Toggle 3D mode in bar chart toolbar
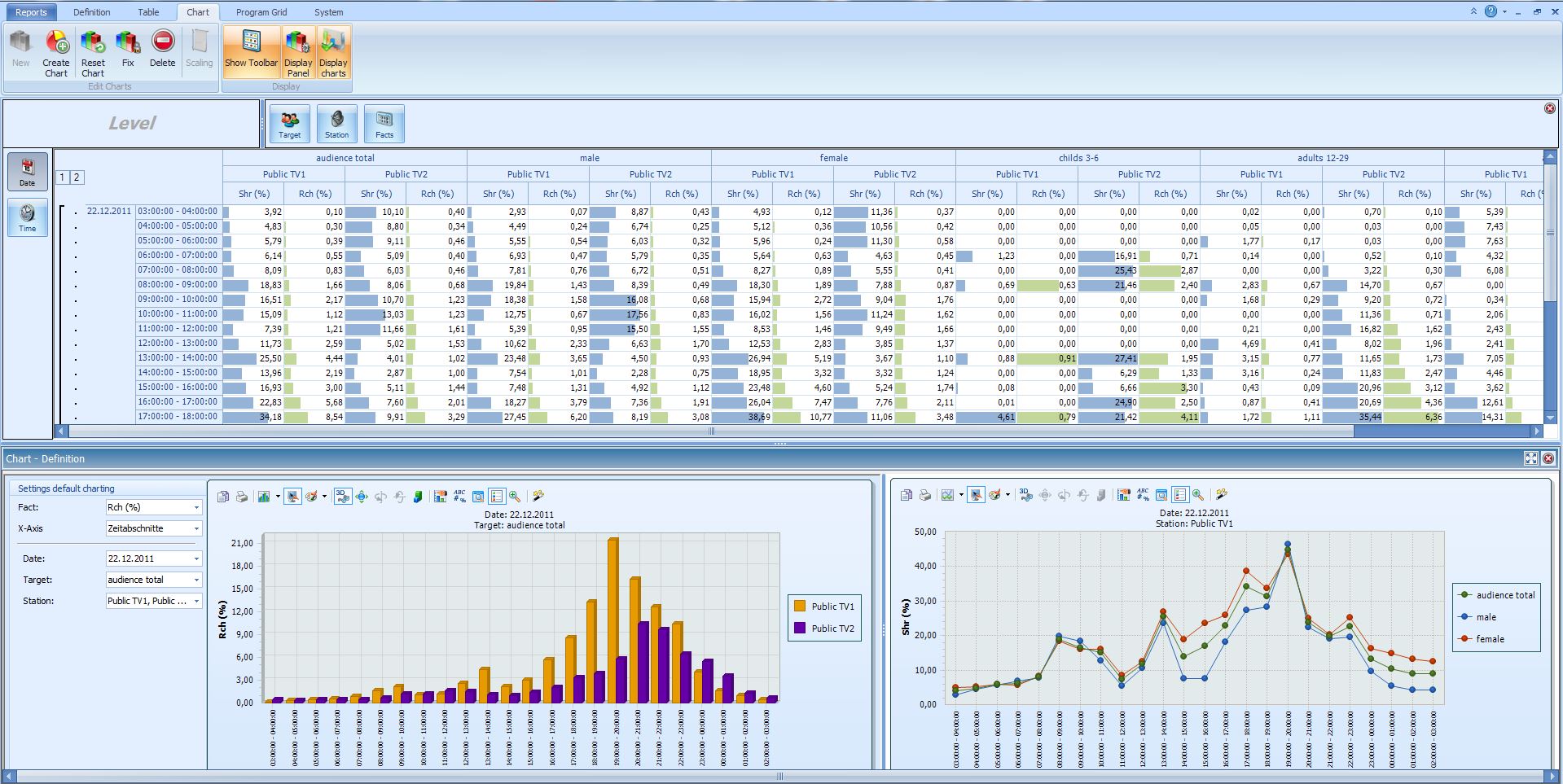The width and height of the screenshot is (1563, 784). click(x=342, y=497)
